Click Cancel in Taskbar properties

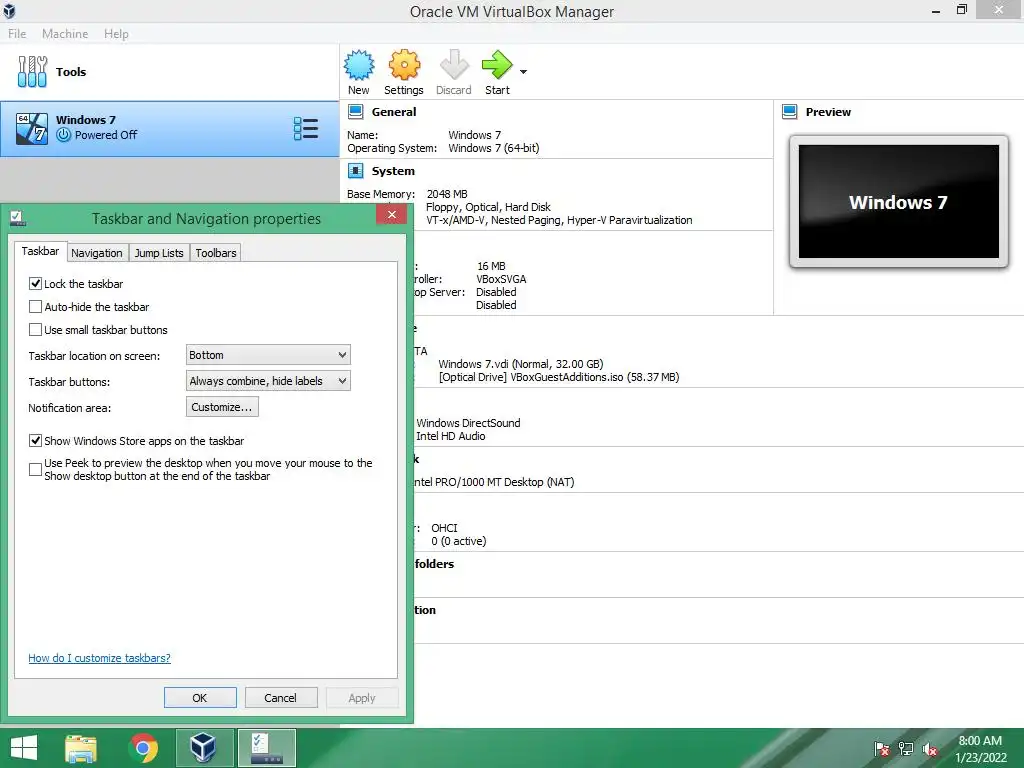point(281,697)
